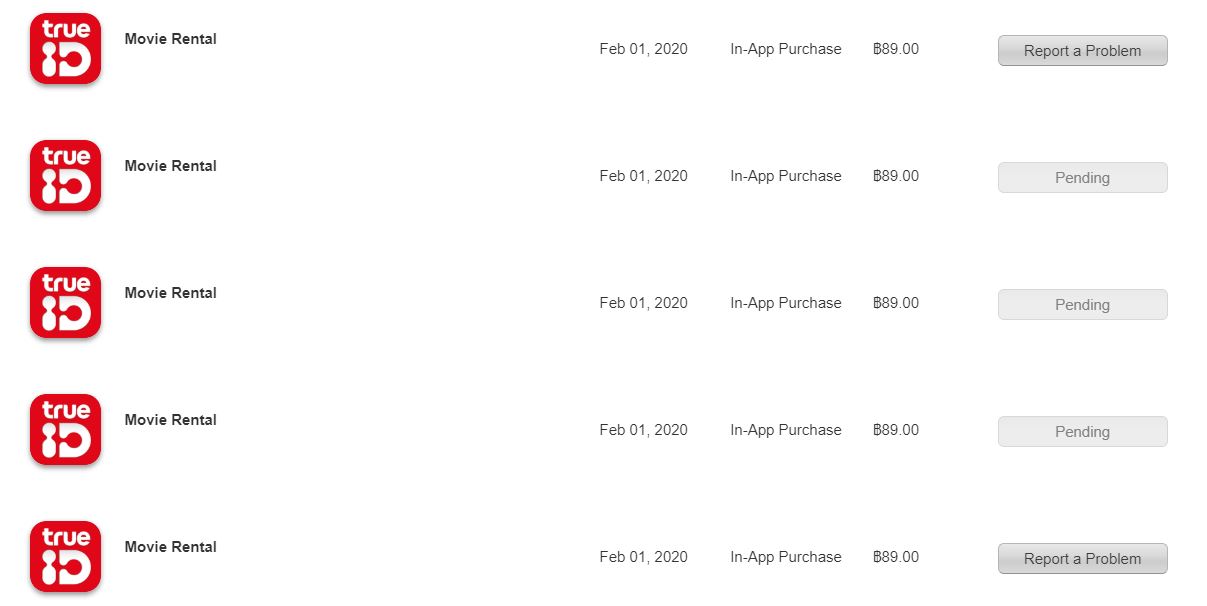Open the fourth row's Movie Rental title
This screenshot has width=1207, height=606.
[171, 420]
